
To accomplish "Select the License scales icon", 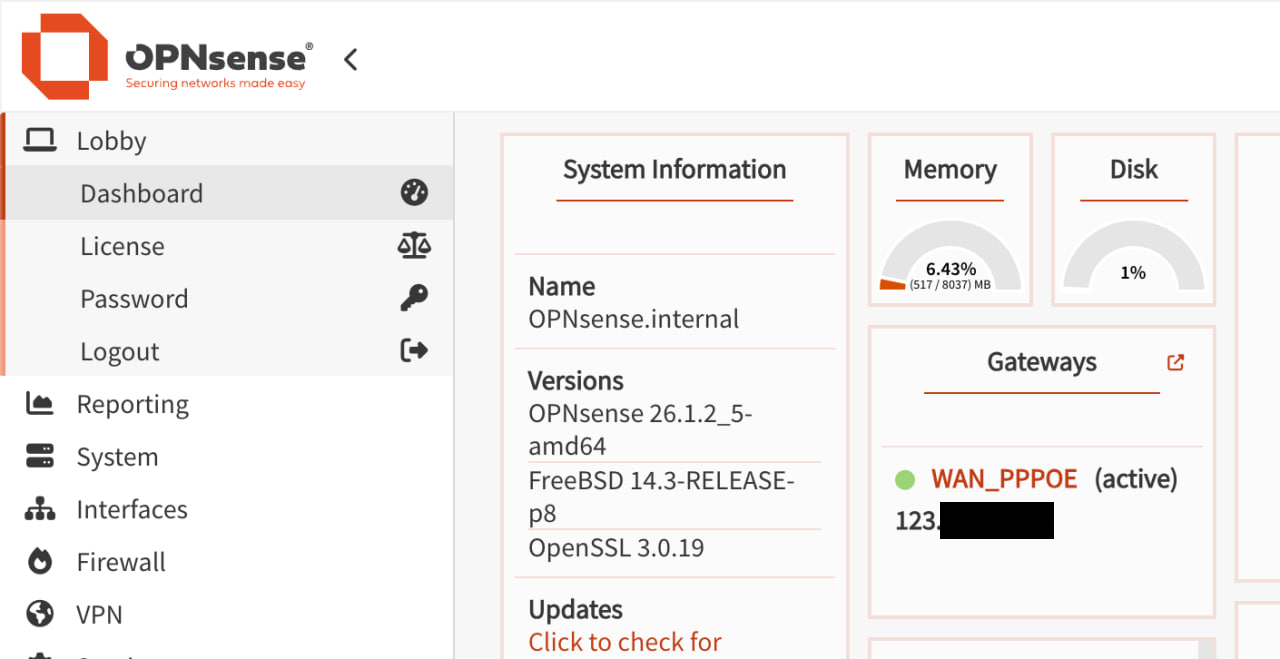I will pos(414,245).
